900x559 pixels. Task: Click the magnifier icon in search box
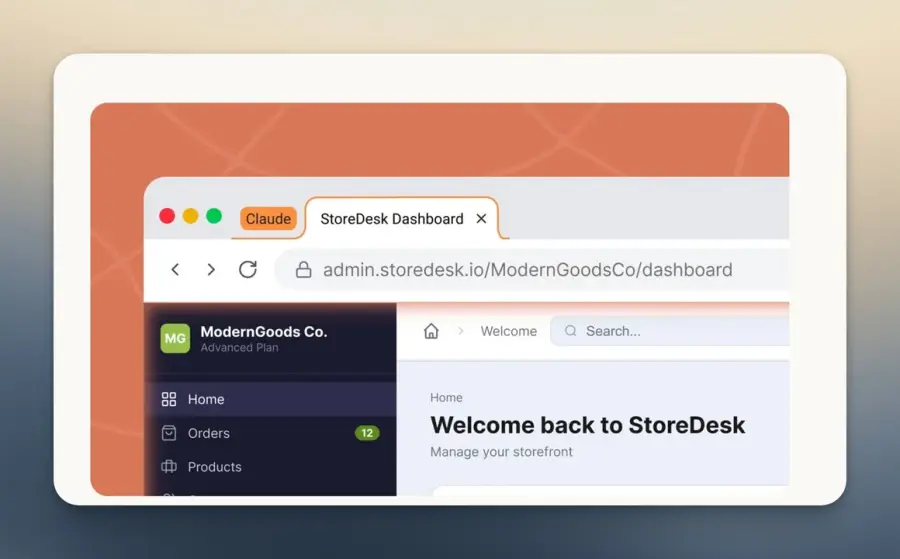(571, 331)
